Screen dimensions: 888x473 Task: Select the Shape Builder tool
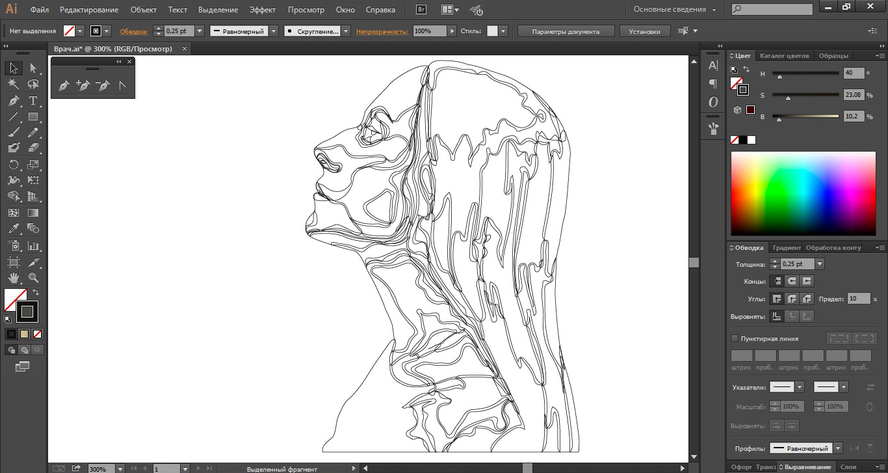pos(14,197)
